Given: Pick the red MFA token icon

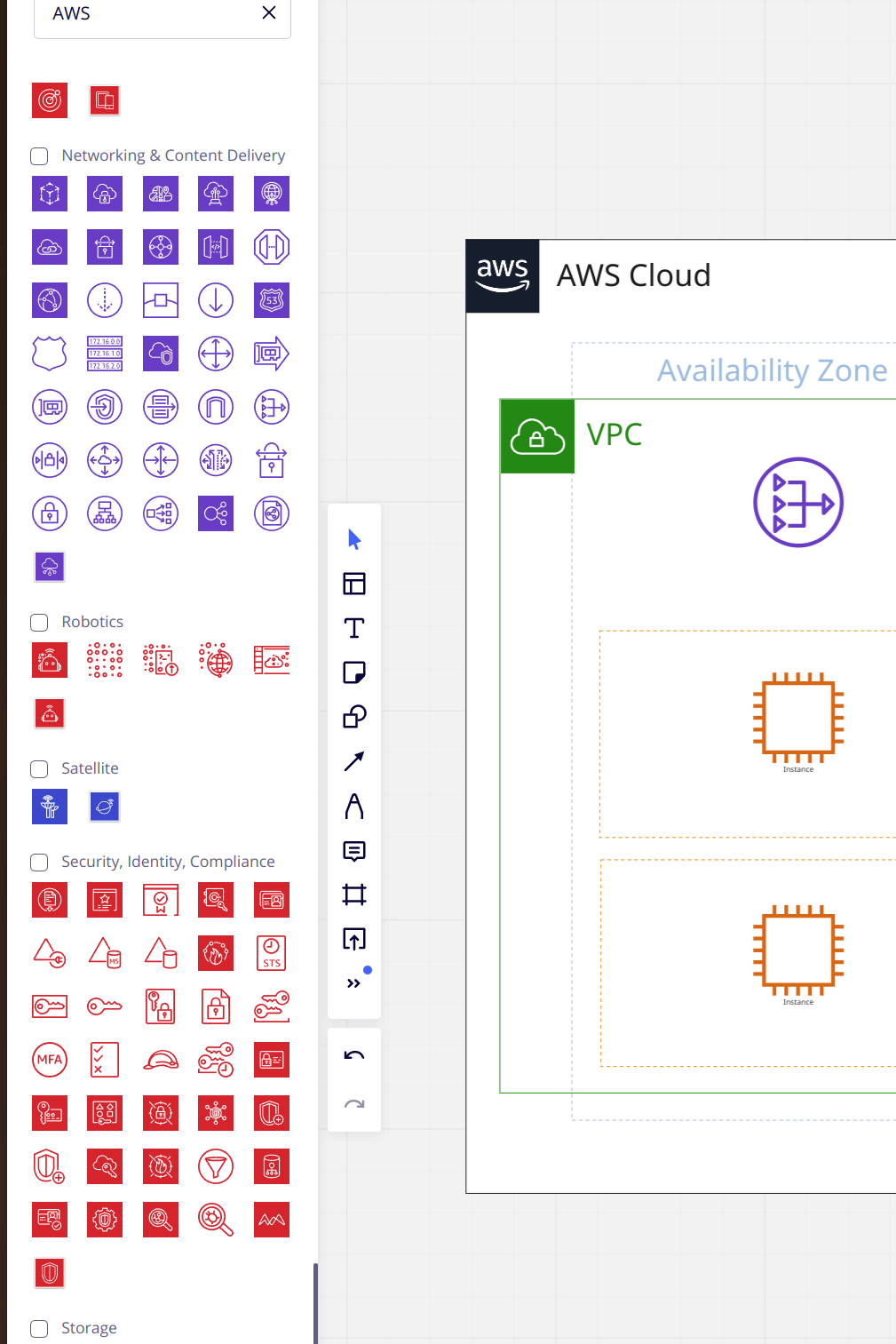Looking at the screenshot, I should coord(50,1060).
